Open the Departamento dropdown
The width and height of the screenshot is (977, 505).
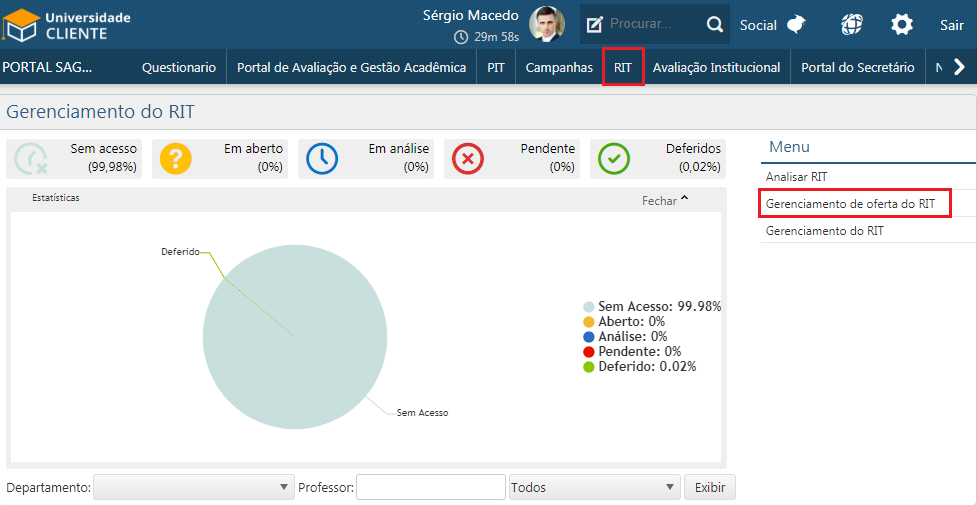click(x=194, y=487)
